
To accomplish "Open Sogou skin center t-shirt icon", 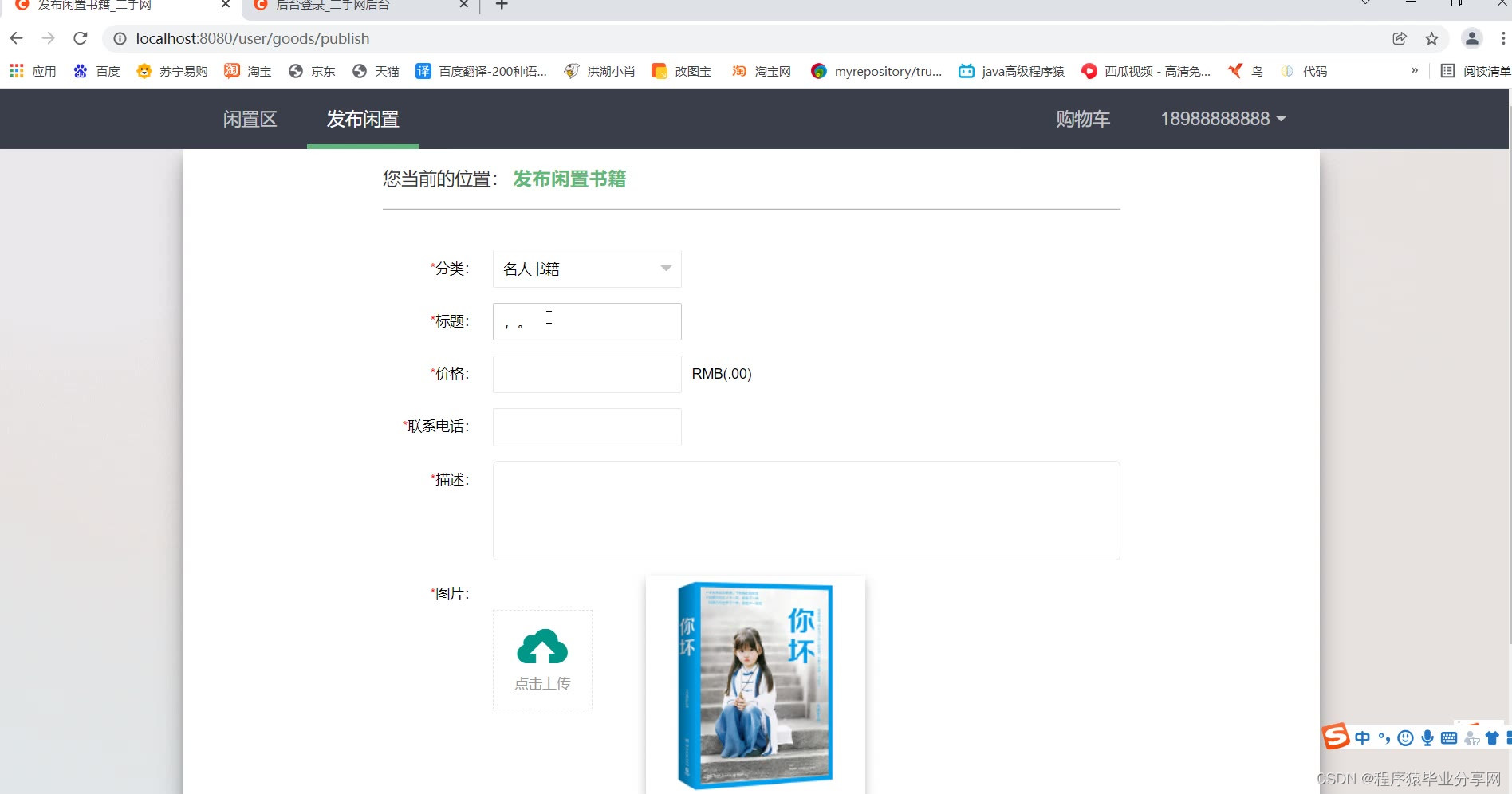I will [x=1492, y=737].
